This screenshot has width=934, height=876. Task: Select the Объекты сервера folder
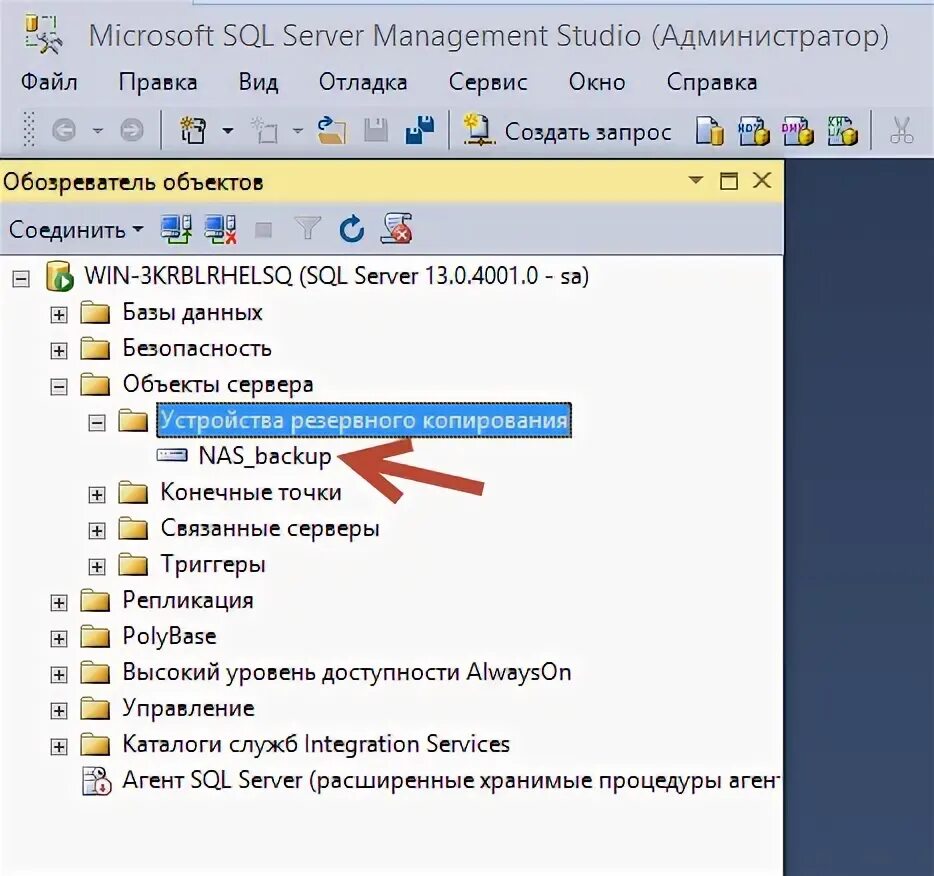pos(218,384)
